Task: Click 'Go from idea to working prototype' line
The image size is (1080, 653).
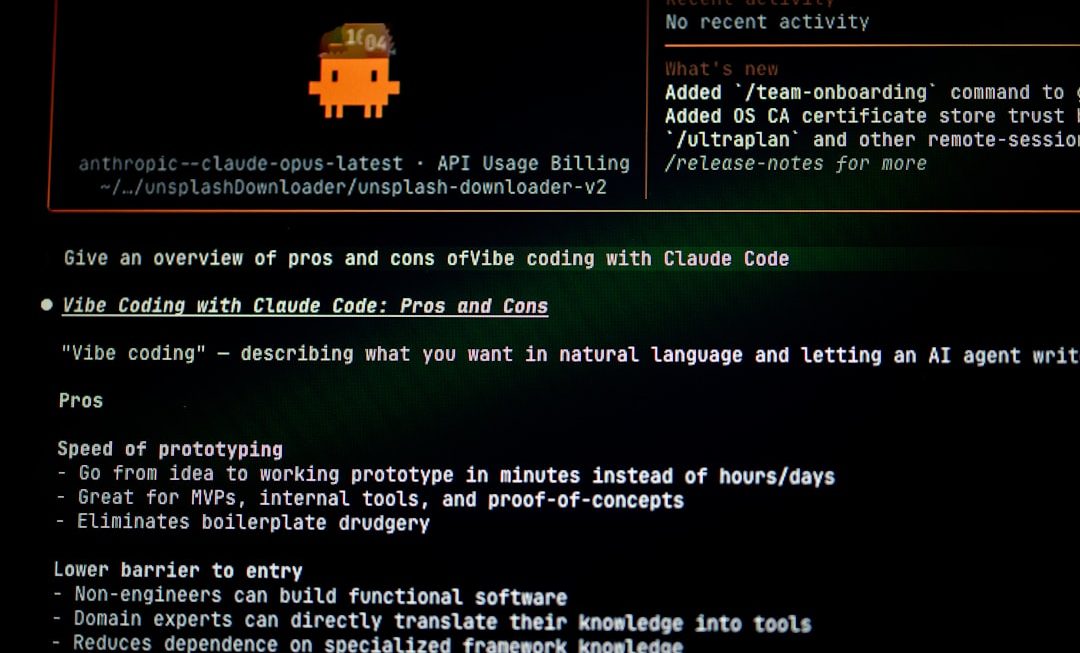Action: 446,475
